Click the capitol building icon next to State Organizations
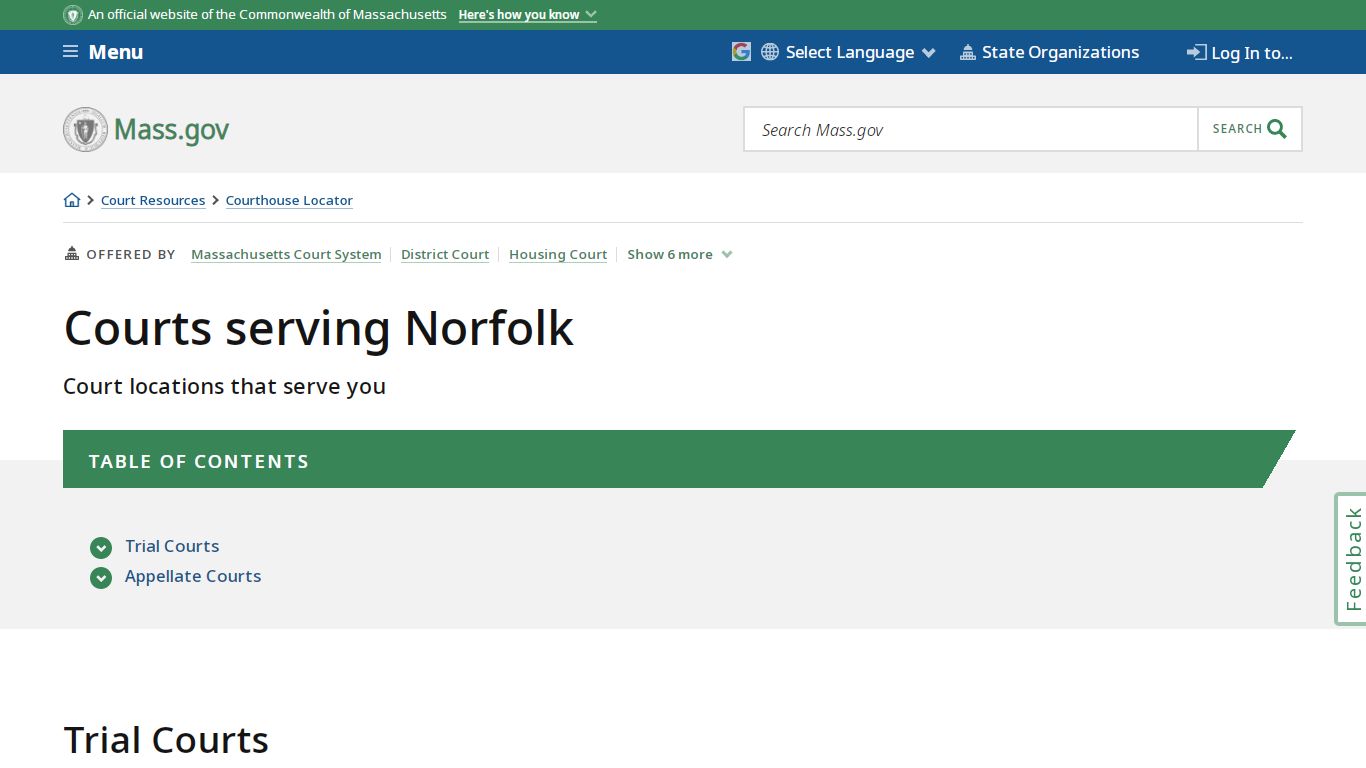This screenshot has width=1366, height=768. tap(967, 52)
